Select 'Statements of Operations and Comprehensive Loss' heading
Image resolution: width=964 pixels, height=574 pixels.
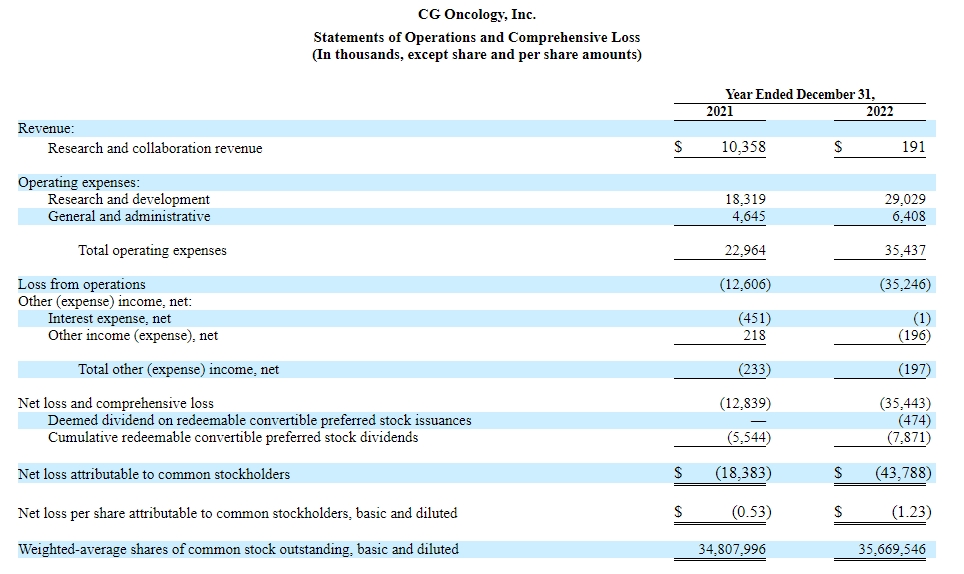pyautogui.click(x=476, y=37)
